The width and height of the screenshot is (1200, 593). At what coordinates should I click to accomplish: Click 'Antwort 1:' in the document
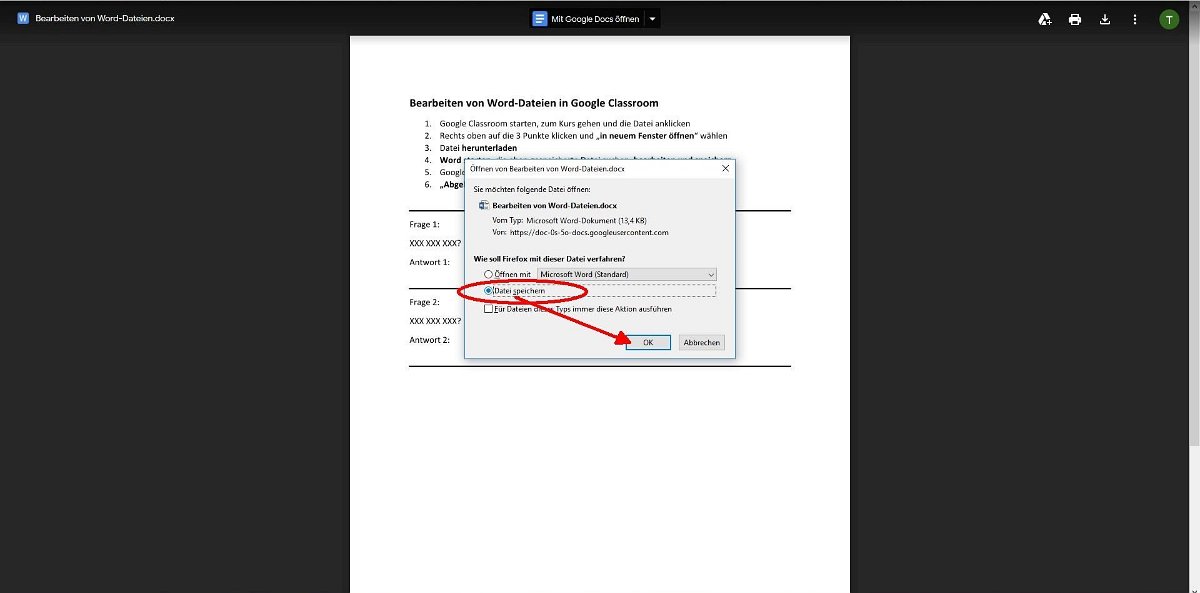tap(429, 262)
